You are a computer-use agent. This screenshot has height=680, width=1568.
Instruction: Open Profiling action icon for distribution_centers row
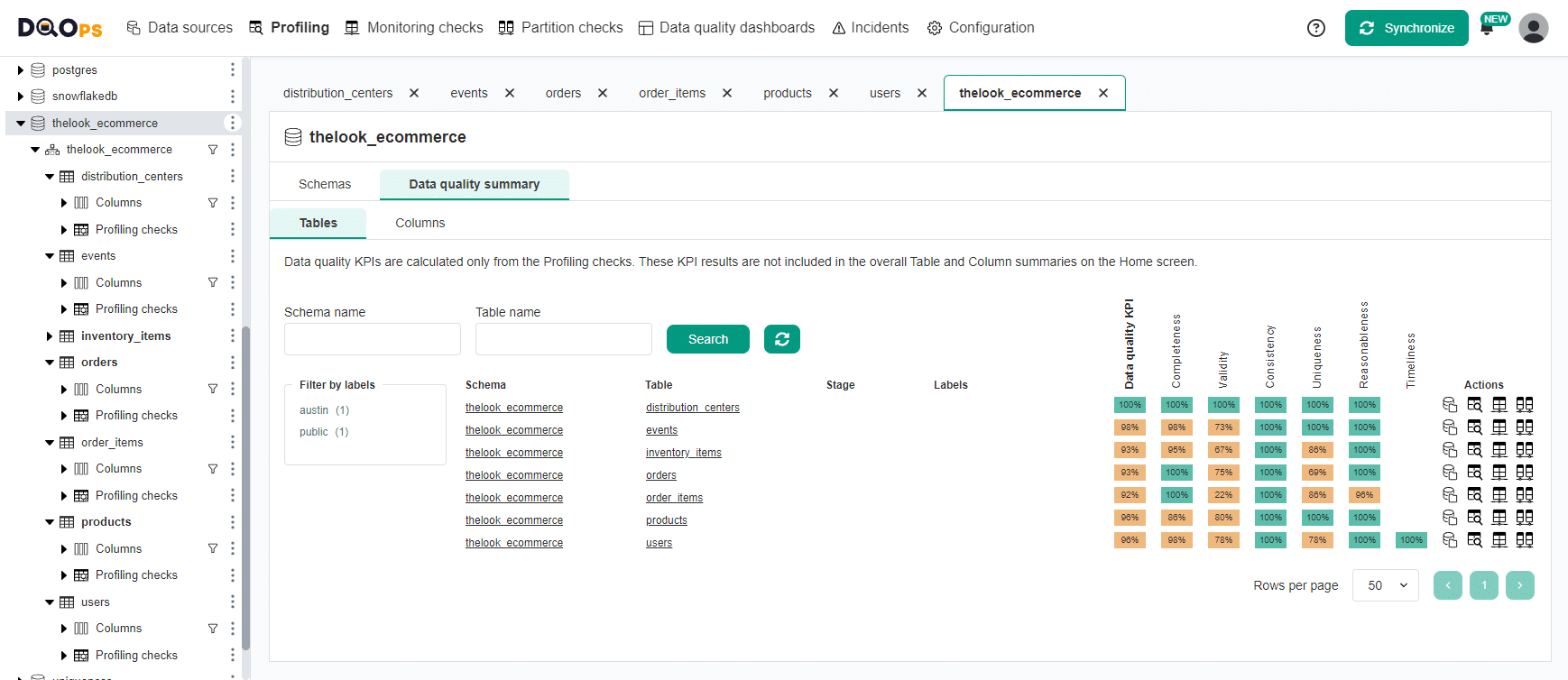coord(1474,405)
